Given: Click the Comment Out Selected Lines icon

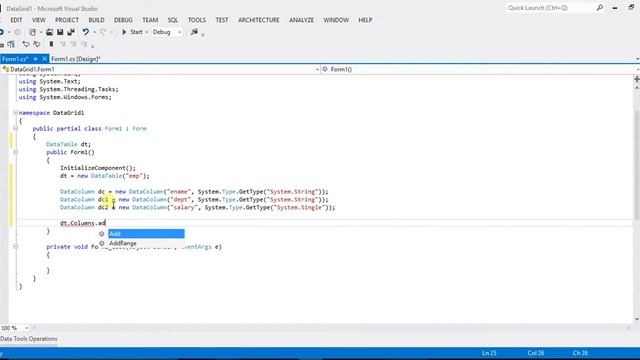Looking at the screenshot, I should [26, 44].
